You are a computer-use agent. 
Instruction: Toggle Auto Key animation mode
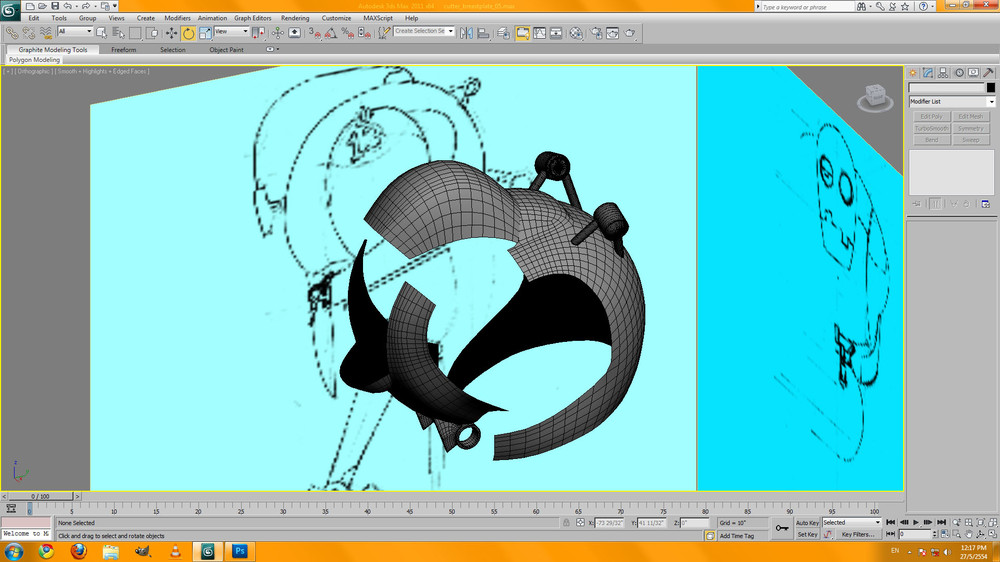[807, 522]
